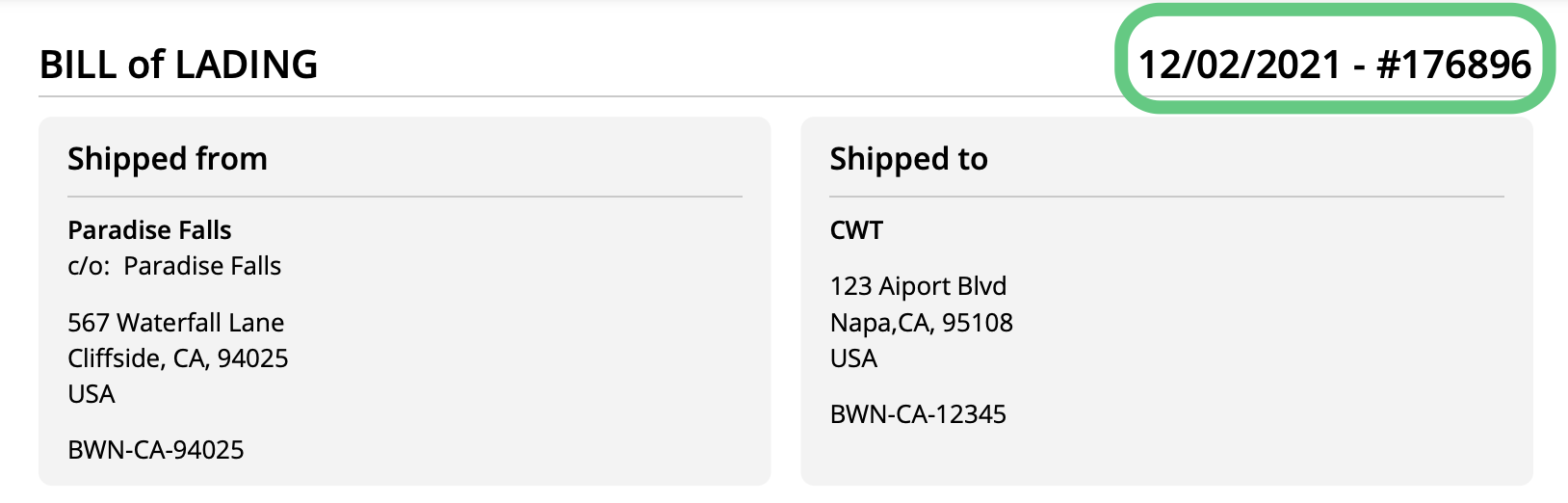The width and height of the screenshot is (1568, 503).
Task: Select the bold Paradise Falls shipper name
Action: pyautogui.click(x=149, y=230)
